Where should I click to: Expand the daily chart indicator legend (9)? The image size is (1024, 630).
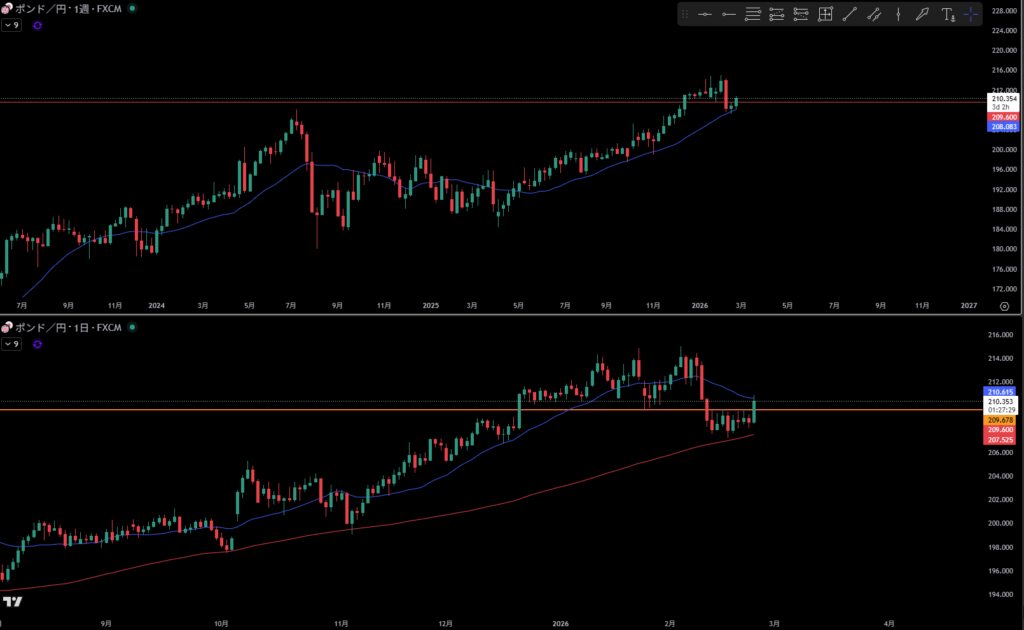(12, 344)
